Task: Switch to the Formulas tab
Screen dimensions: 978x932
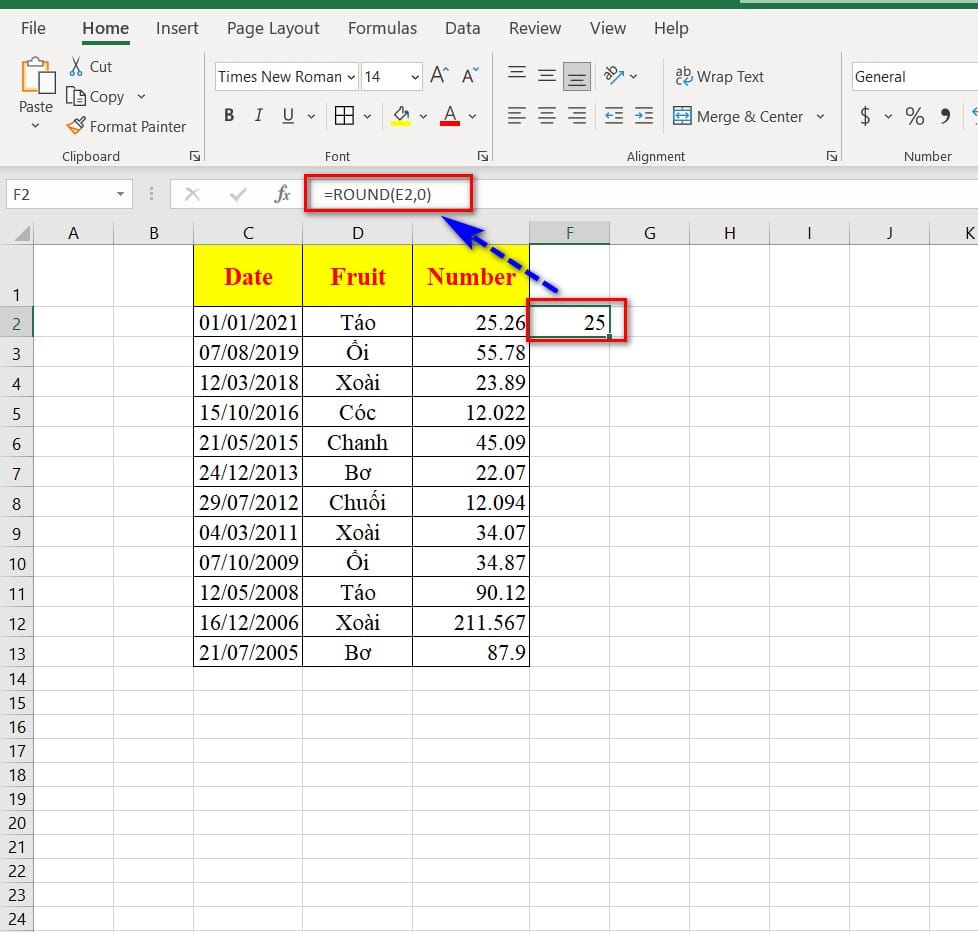Action: pos(382,29)
